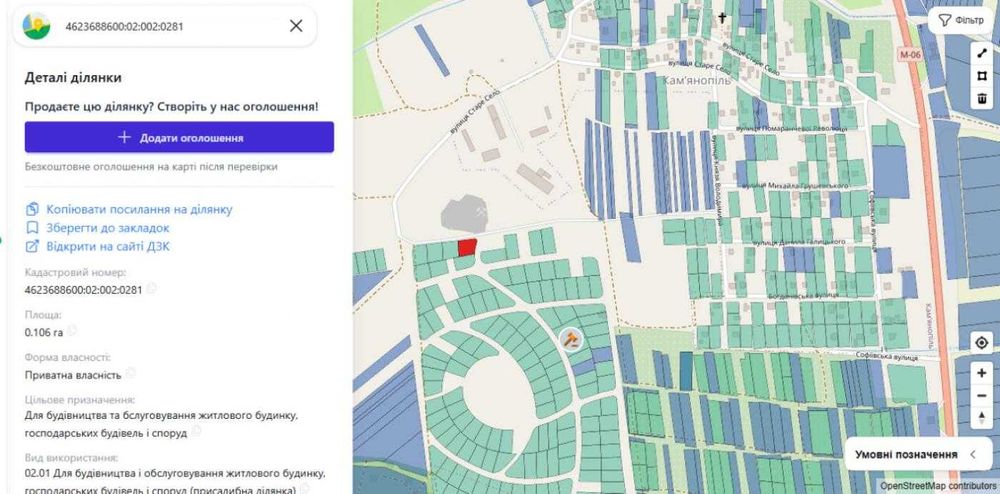Screen dimensions: 1000x494
Task: Open the Умовні позначення legend panel
Action: pos(918,454)
